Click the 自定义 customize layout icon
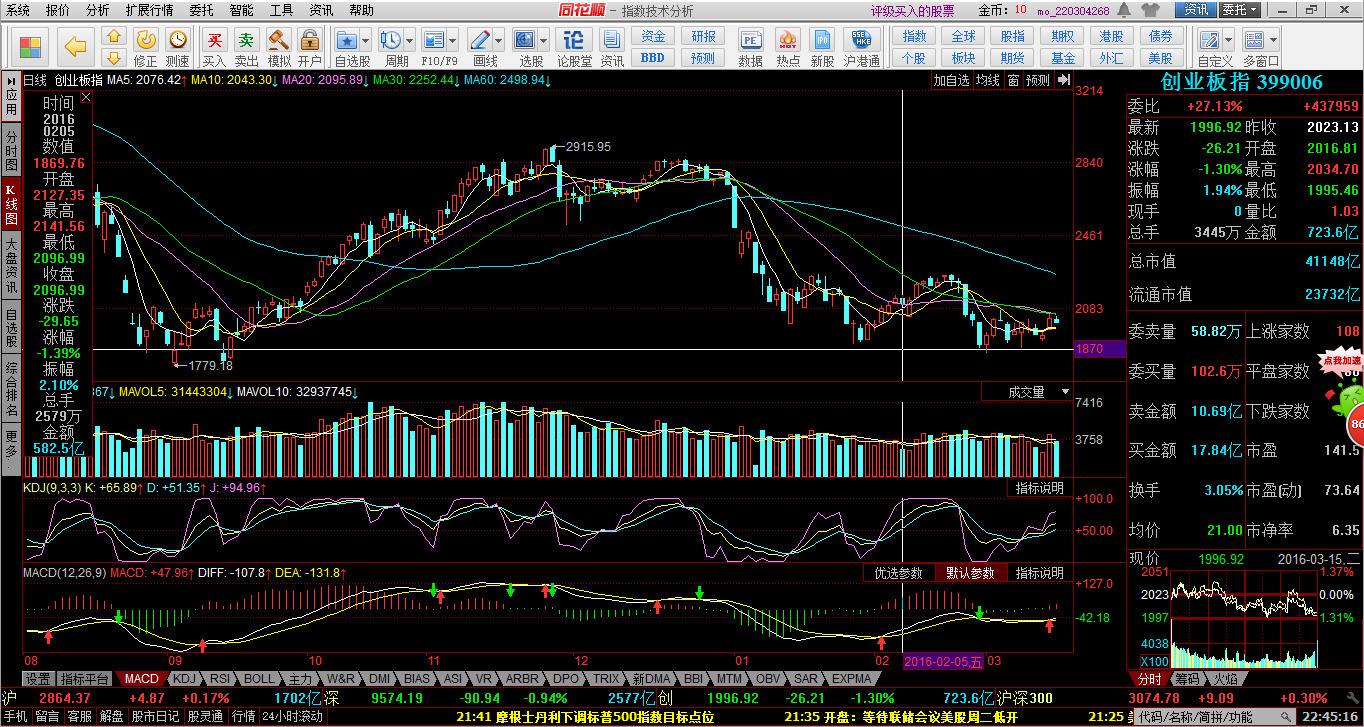1364x727 pixels. (1209, 41)
